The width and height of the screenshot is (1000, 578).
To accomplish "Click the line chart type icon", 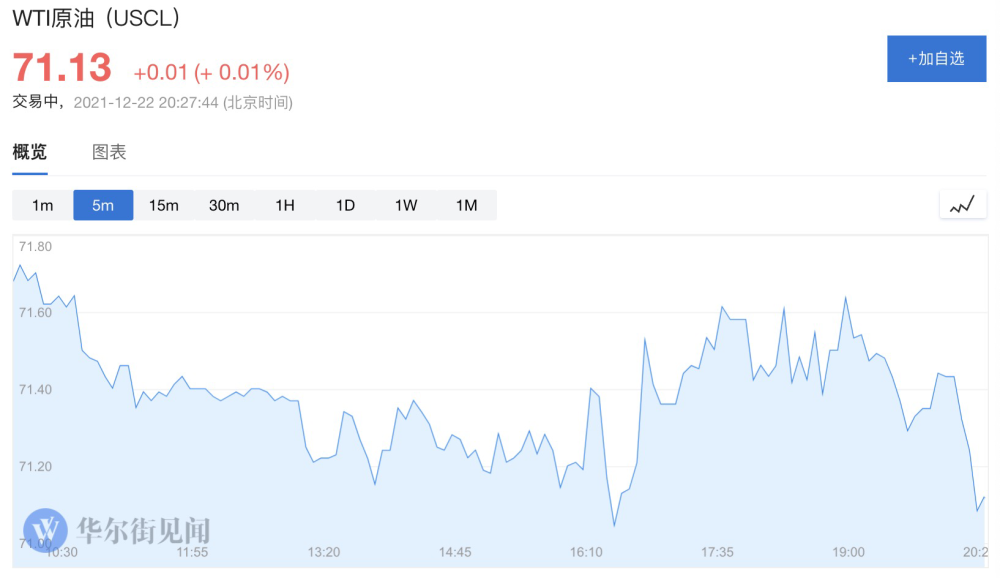I will 961,205.
